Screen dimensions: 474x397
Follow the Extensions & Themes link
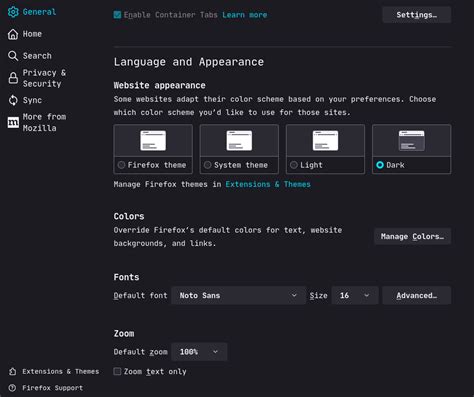pyautogui.click(x=268, y=184)
